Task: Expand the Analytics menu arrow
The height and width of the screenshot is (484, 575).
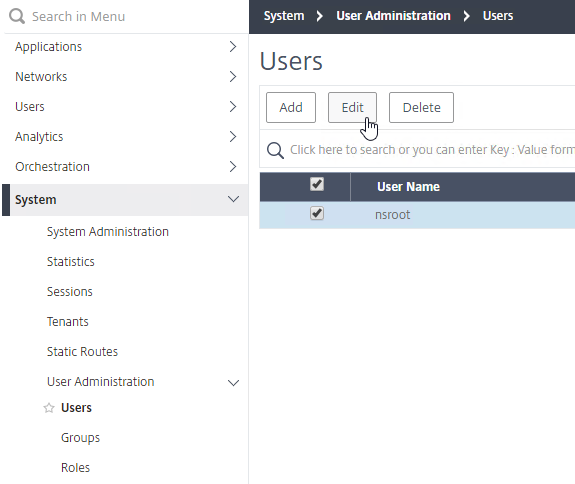Action: [232, 137]
